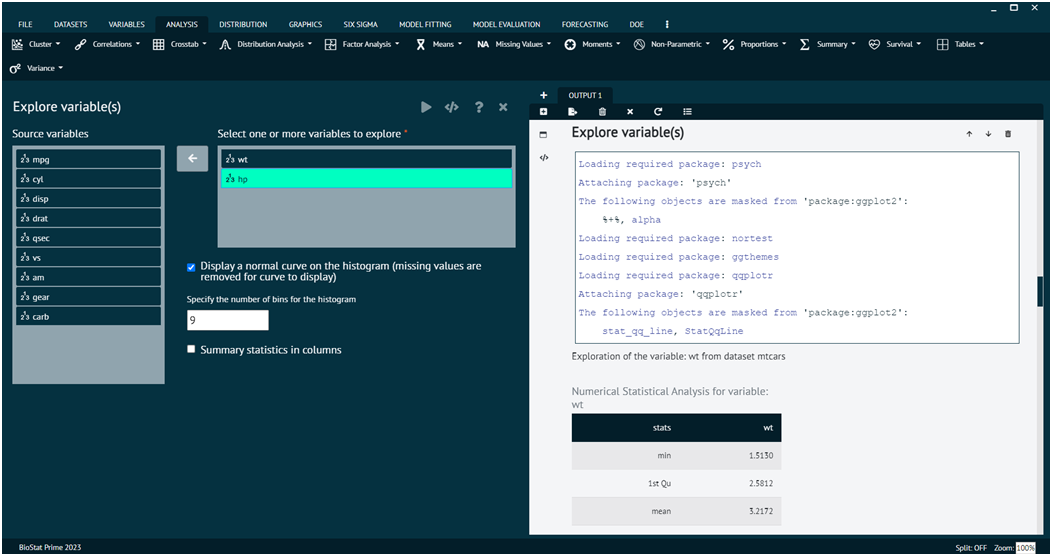Select mpg in Source variables
Screen dimensions: 1052x556
[89, 159]
